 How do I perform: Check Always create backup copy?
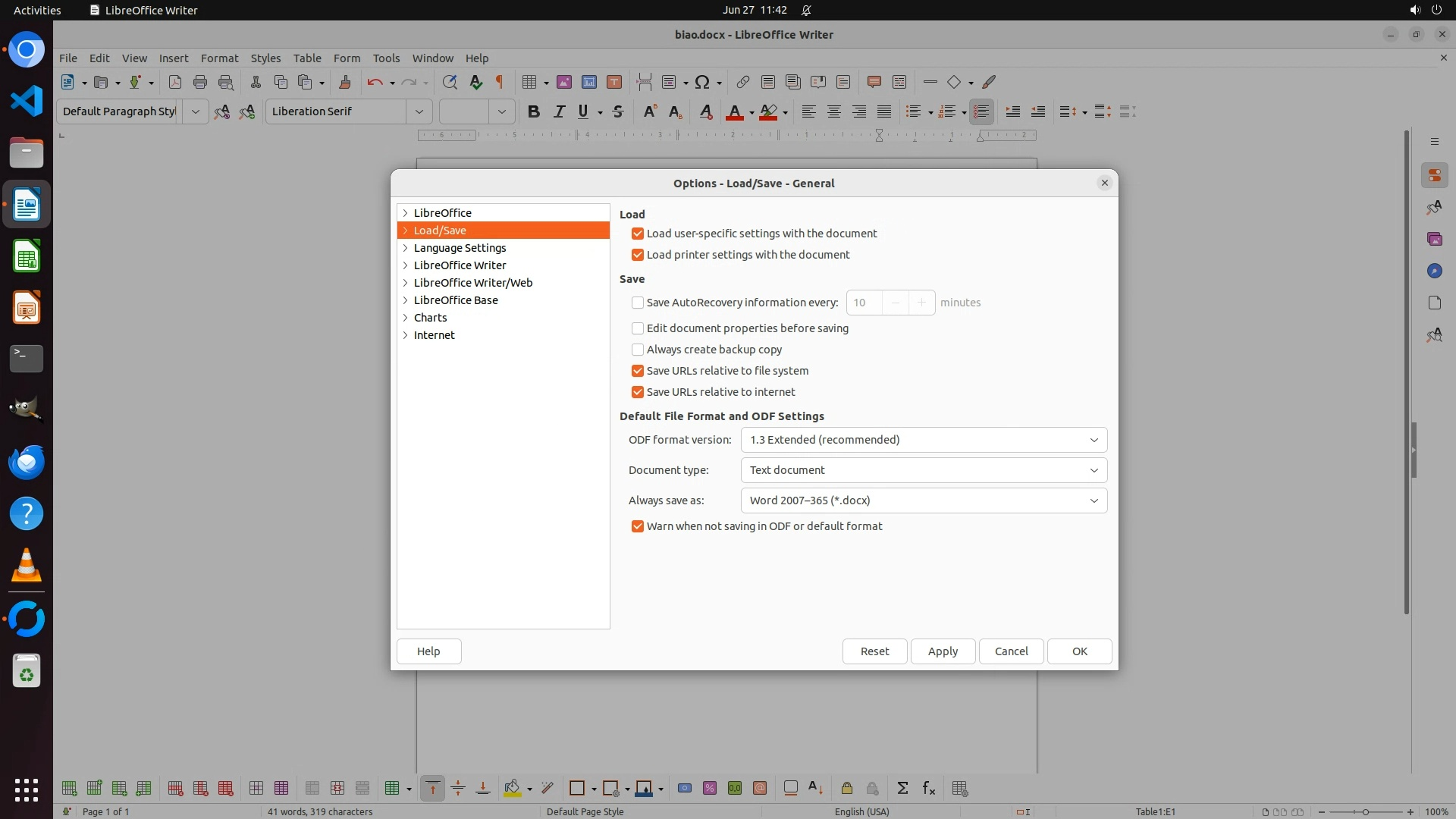click(638, 350)
